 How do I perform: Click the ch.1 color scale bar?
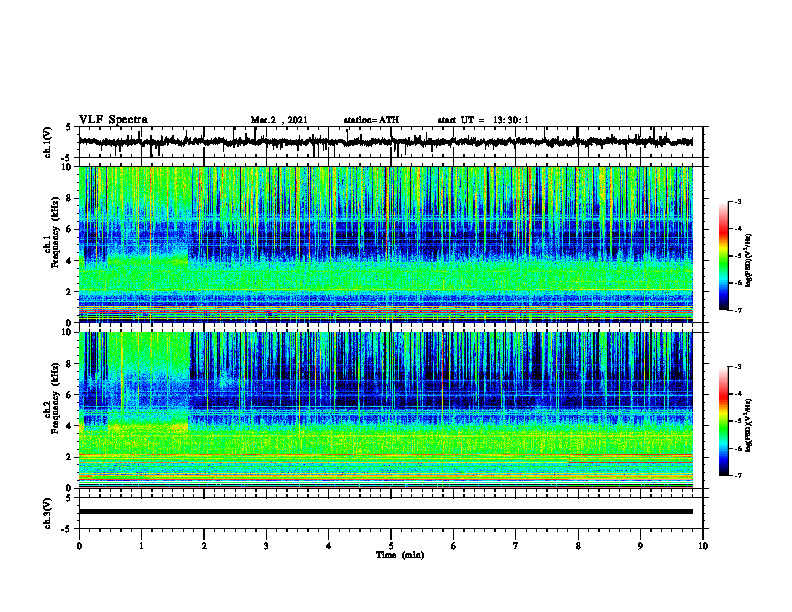[x=723, y=256]
